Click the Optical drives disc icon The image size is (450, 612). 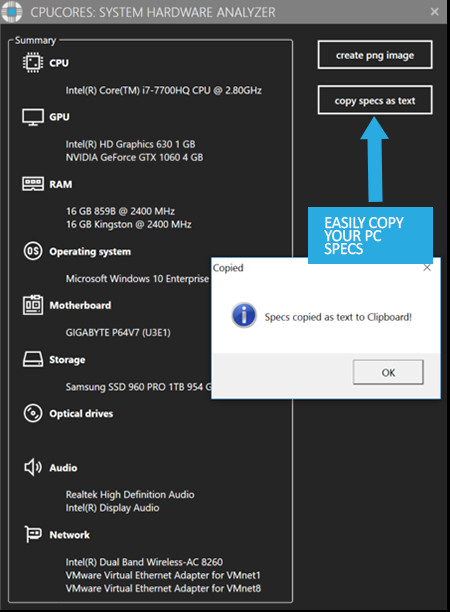click(x=33, y=413)
